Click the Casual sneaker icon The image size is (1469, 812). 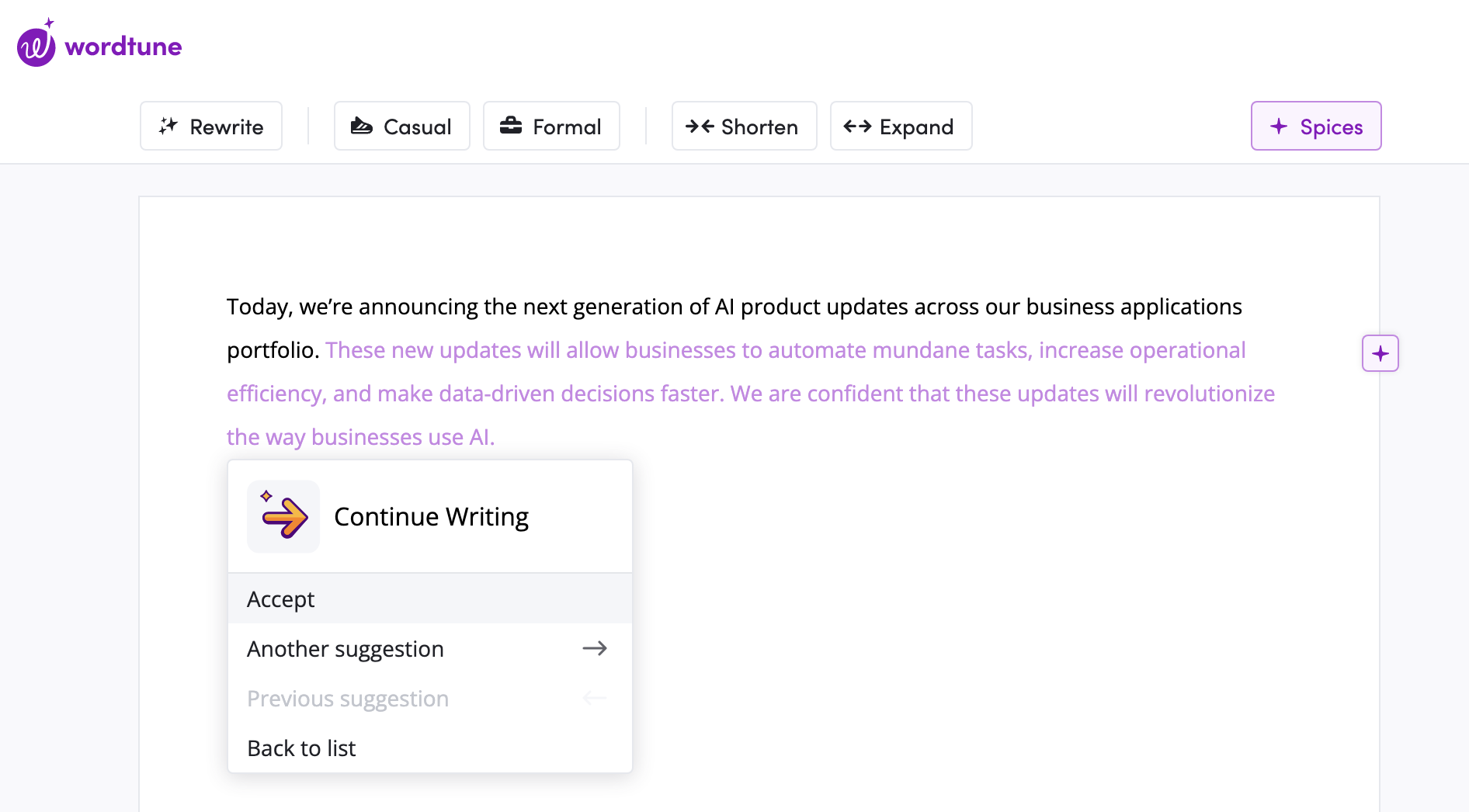pos(361,126)
